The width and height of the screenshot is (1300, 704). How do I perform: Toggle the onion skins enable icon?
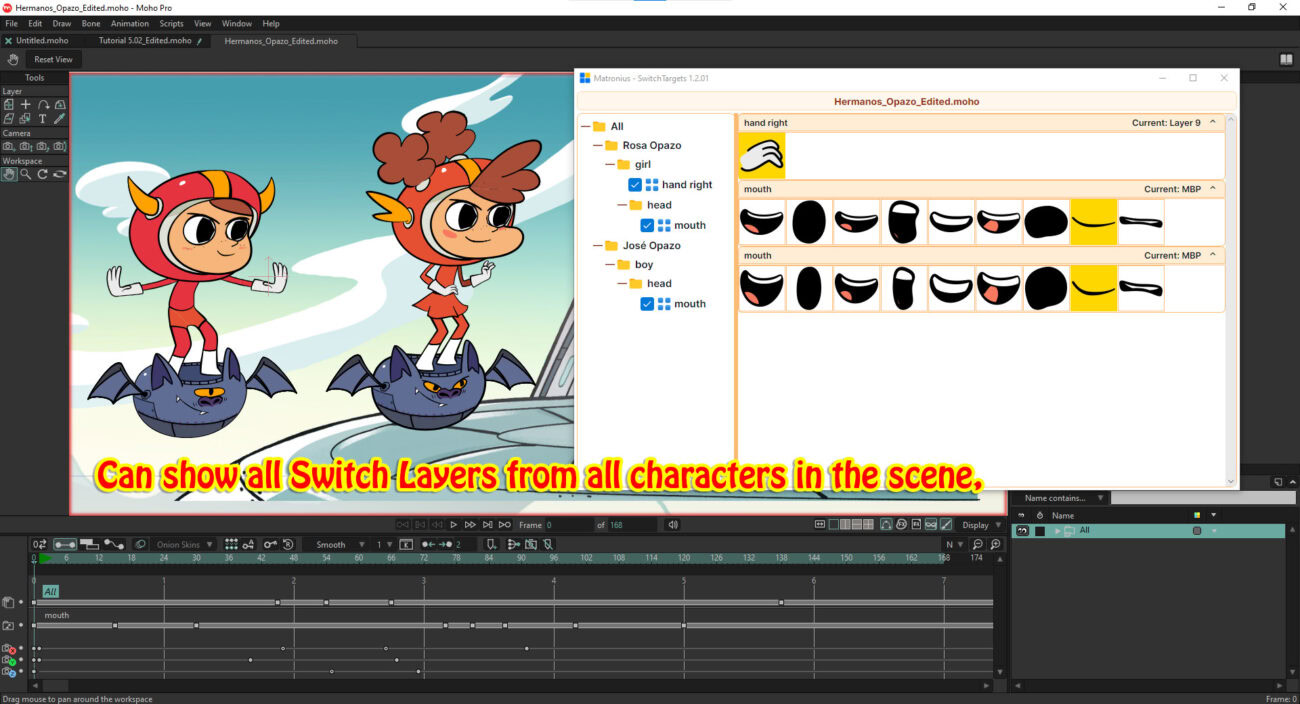pos(140,544)
